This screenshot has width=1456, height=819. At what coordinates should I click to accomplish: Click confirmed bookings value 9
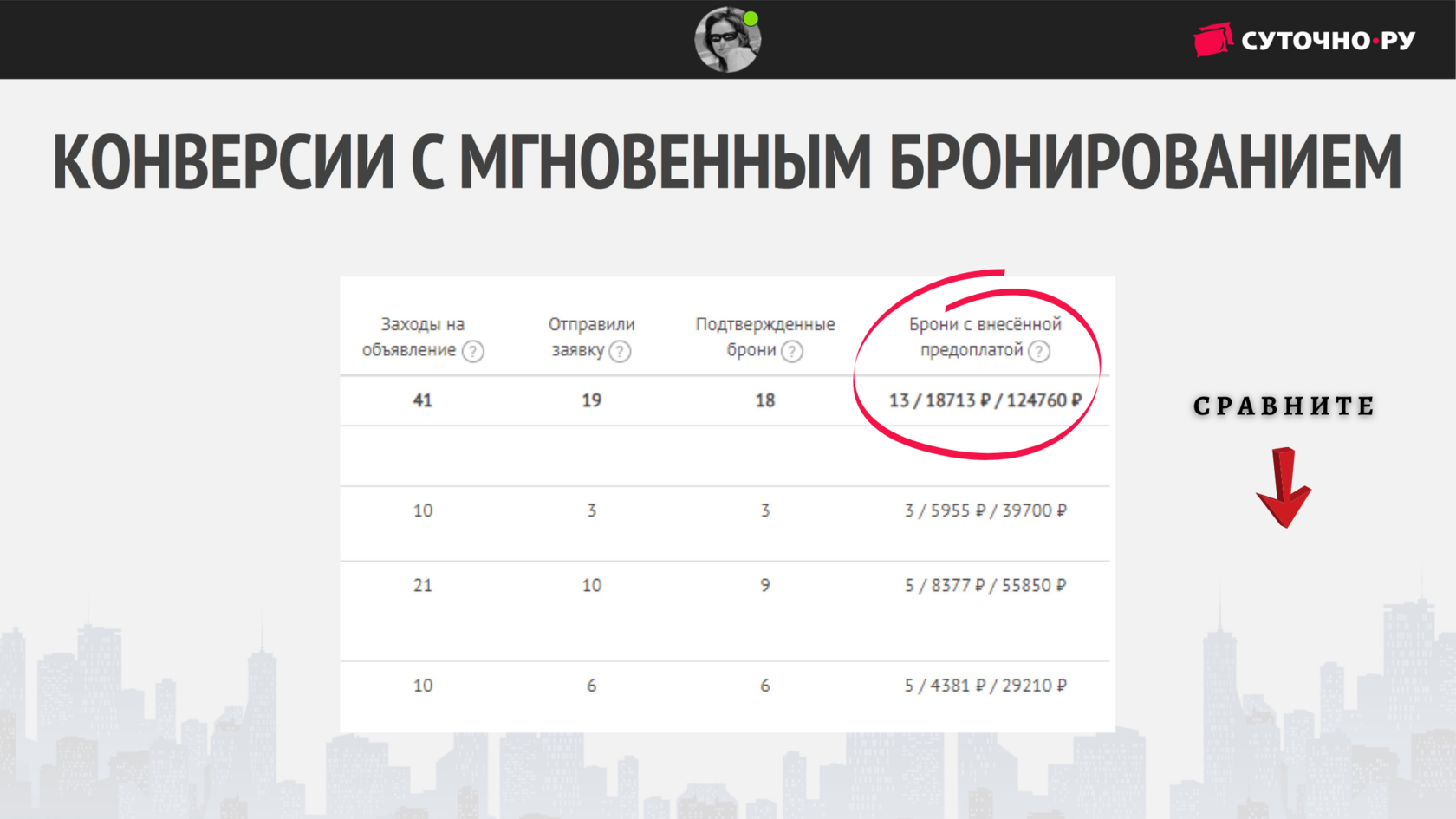[765, 586]
